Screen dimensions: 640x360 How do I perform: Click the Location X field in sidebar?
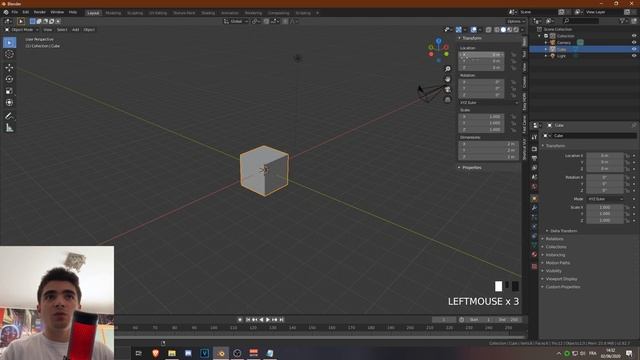(x=481, y=54)
